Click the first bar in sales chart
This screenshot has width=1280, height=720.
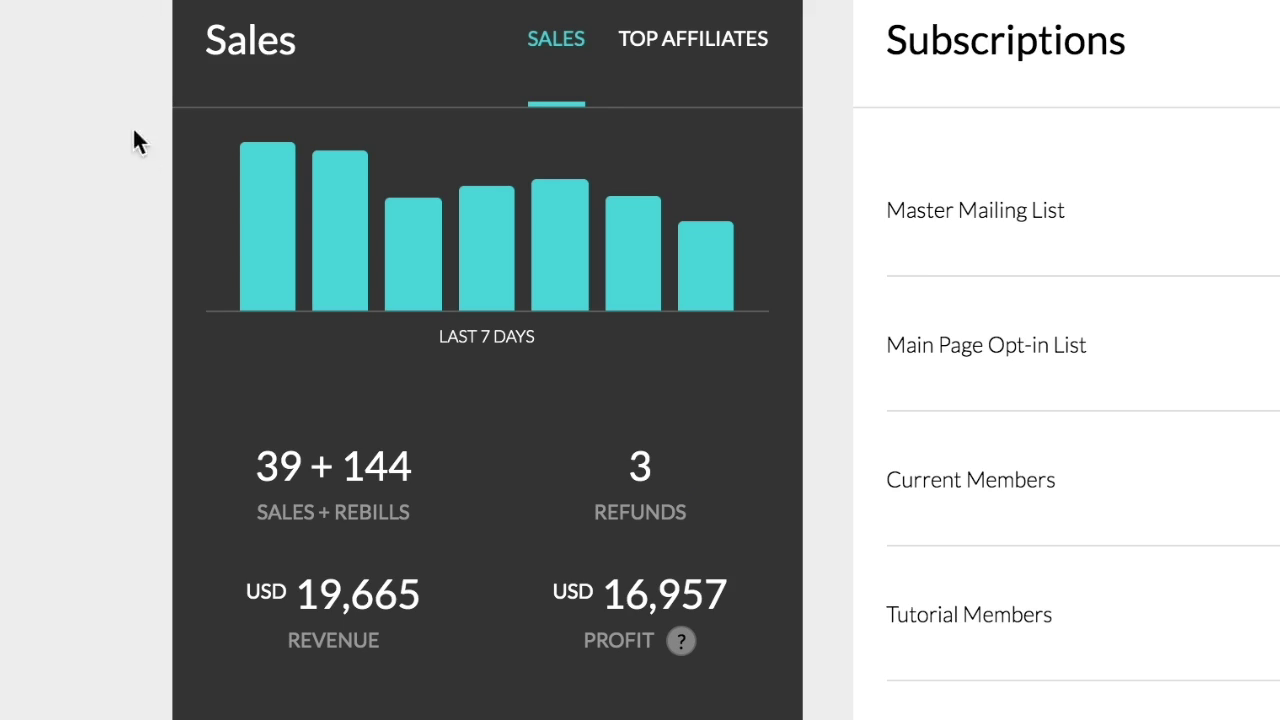coord(267,227)
